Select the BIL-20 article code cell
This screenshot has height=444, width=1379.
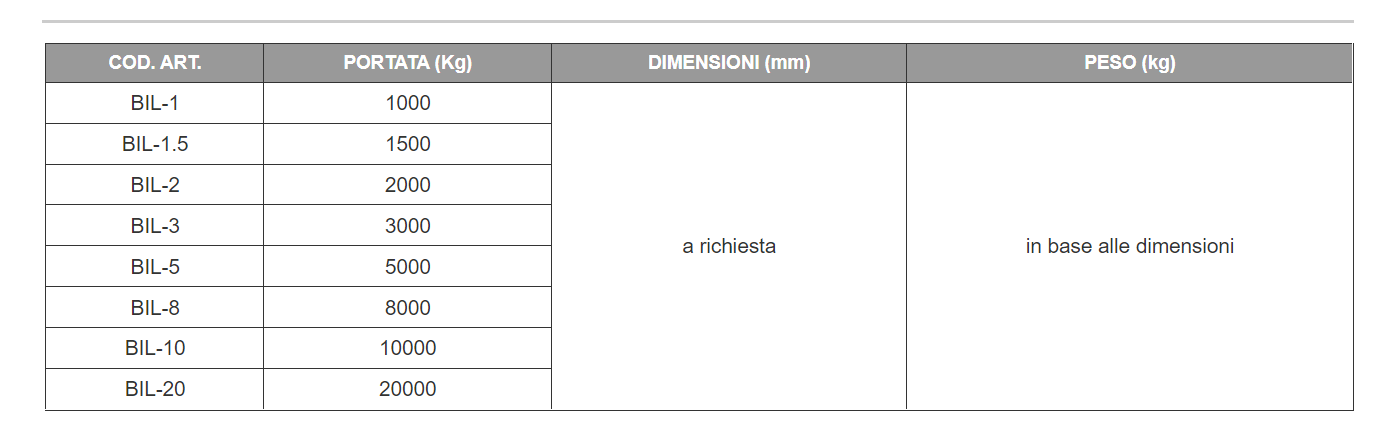coord(155,389)
